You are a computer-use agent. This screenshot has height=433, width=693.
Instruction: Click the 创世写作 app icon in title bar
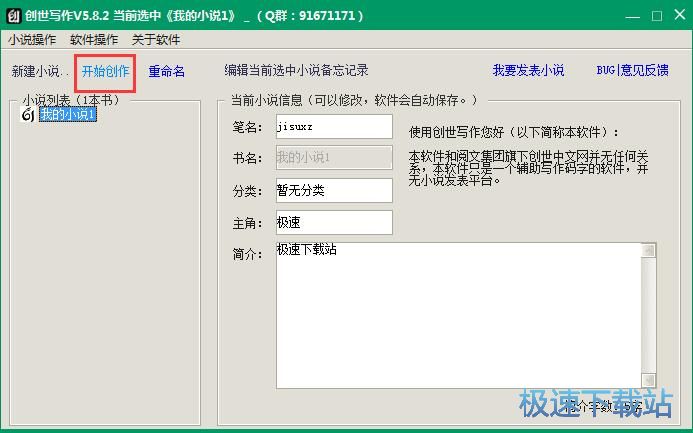click(x=14, y=15)
